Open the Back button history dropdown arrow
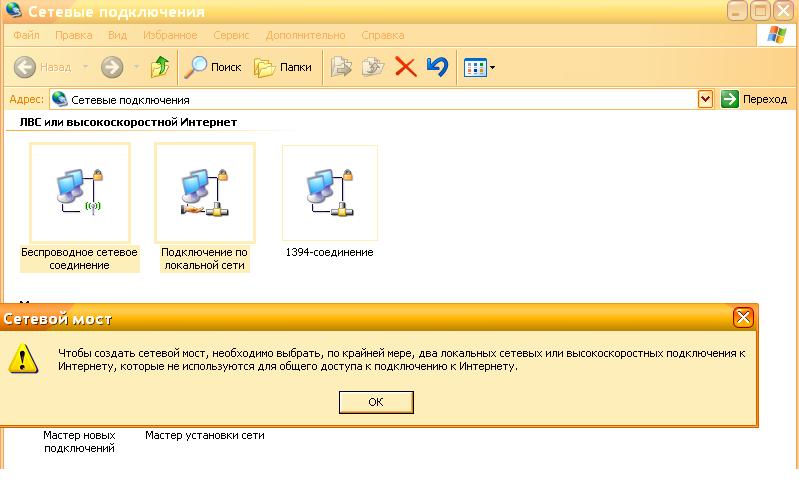 click(85, 68)
